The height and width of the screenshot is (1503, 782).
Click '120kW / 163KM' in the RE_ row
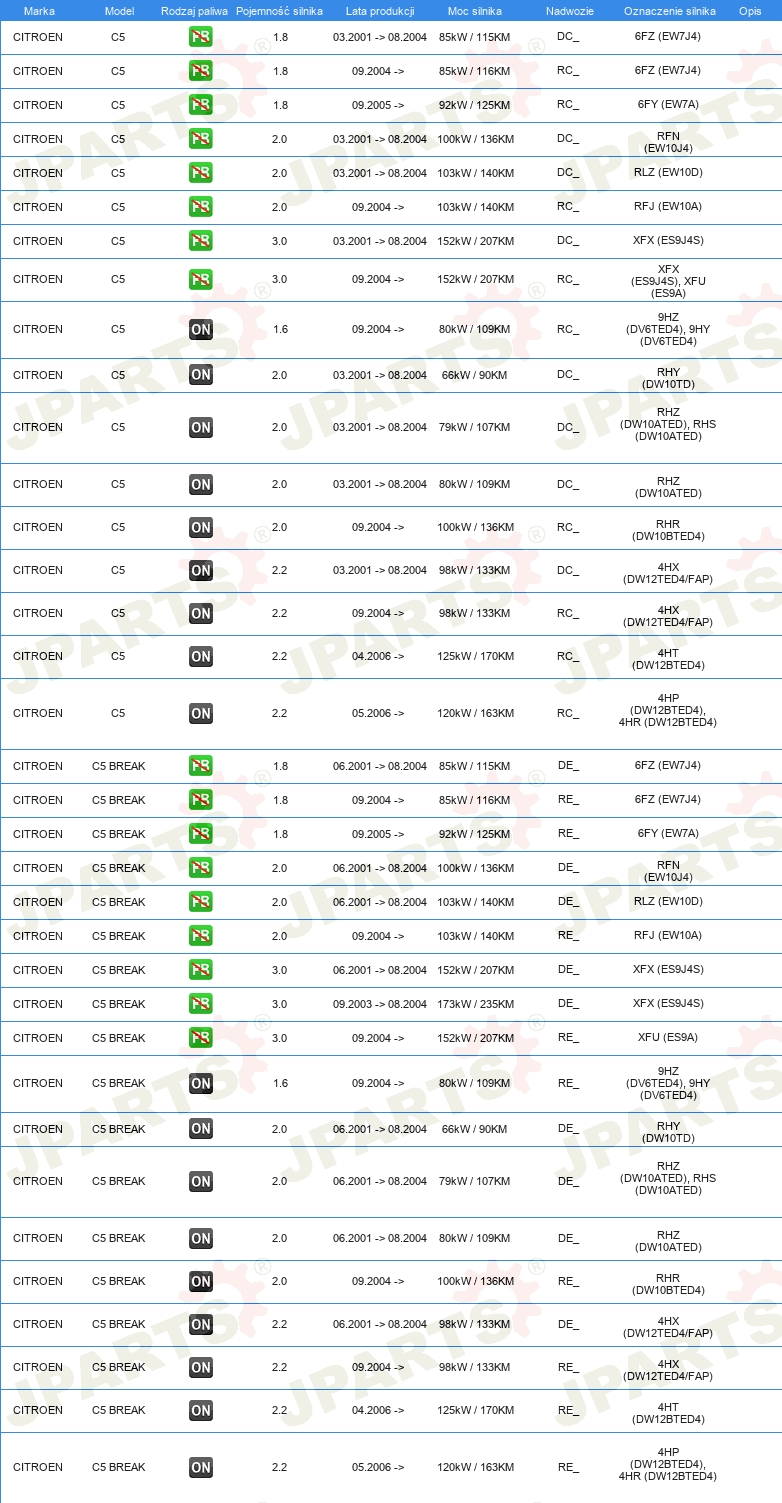476,1467
